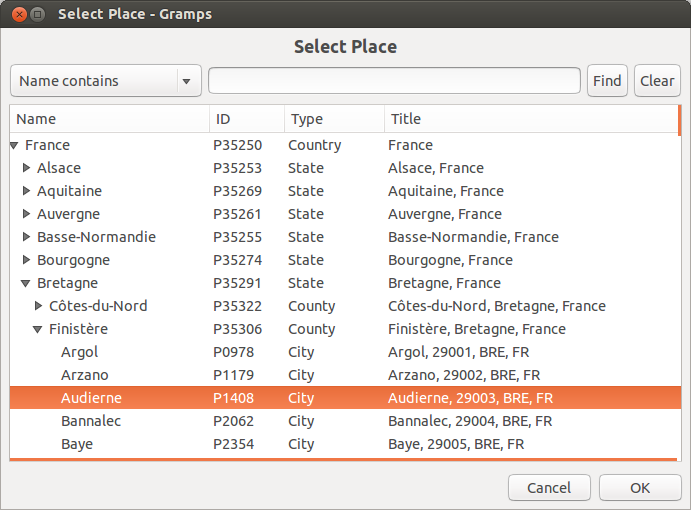Expand the Alsace tree node
The height and width of the screenshot is (510, 691).
coord(26,168)
